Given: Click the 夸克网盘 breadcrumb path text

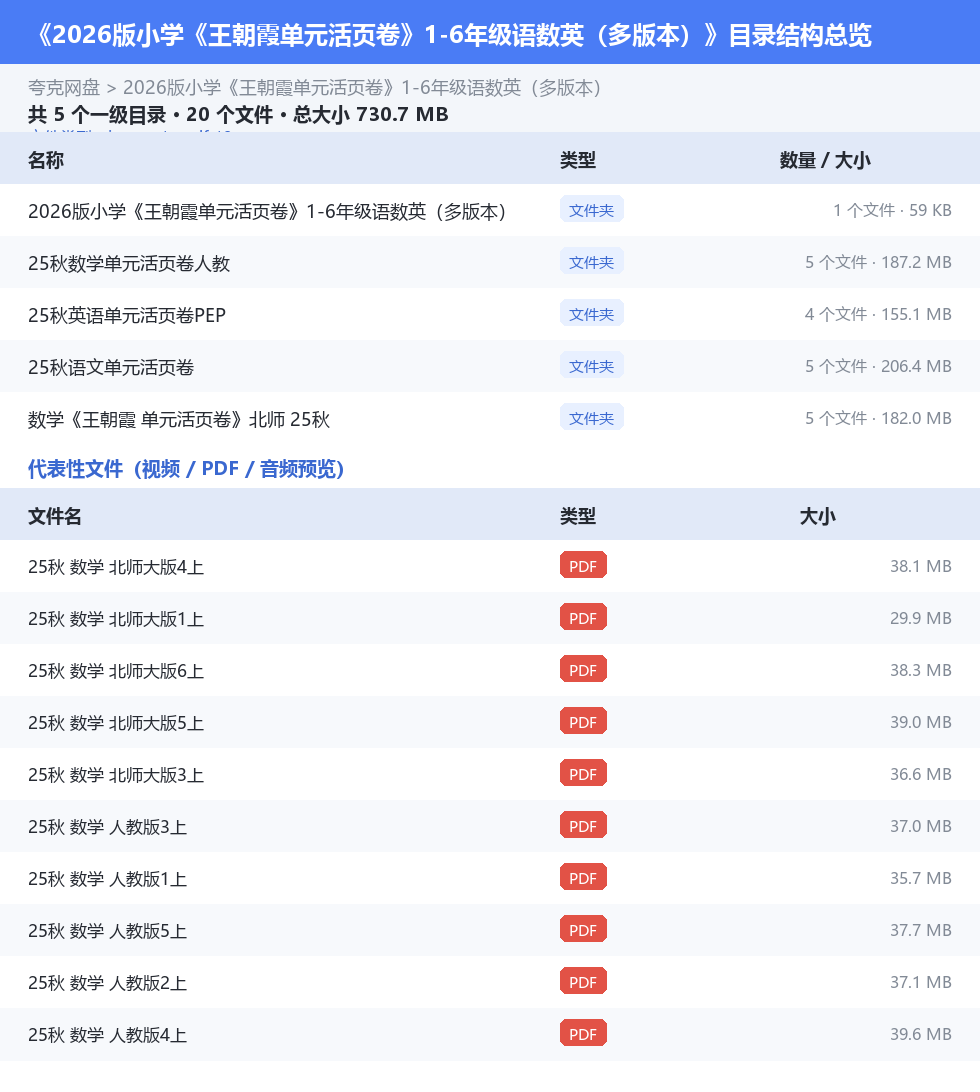Looking at the screenshot, I should [x=314, y=88].
